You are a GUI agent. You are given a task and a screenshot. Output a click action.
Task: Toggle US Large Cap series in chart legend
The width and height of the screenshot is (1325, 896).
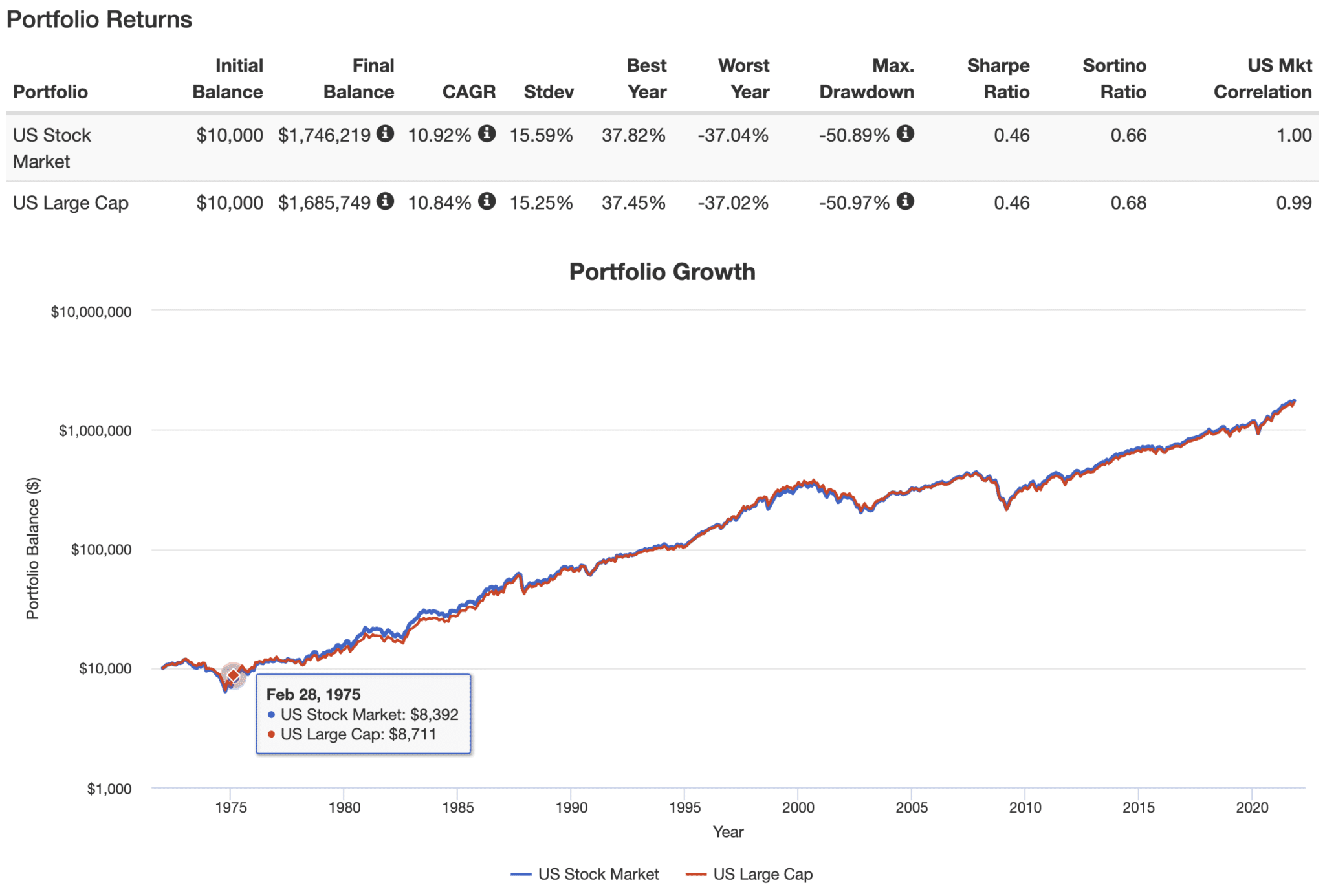(749, 874)
